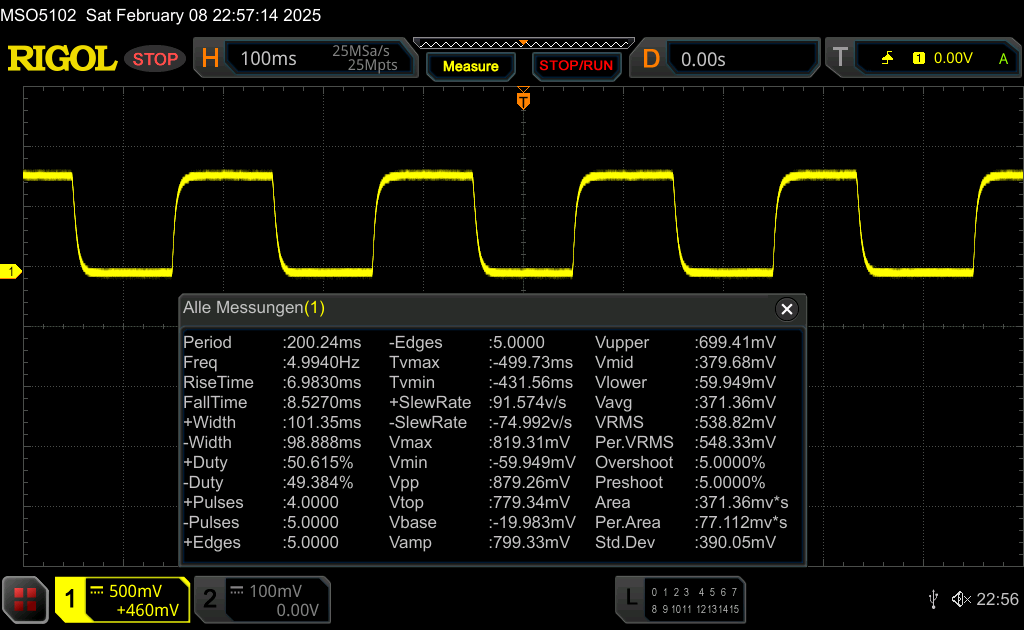This screenshot has height=630, width=1024.
Task: Click the USB connection status icon
Action: click(x=933, y=599)
